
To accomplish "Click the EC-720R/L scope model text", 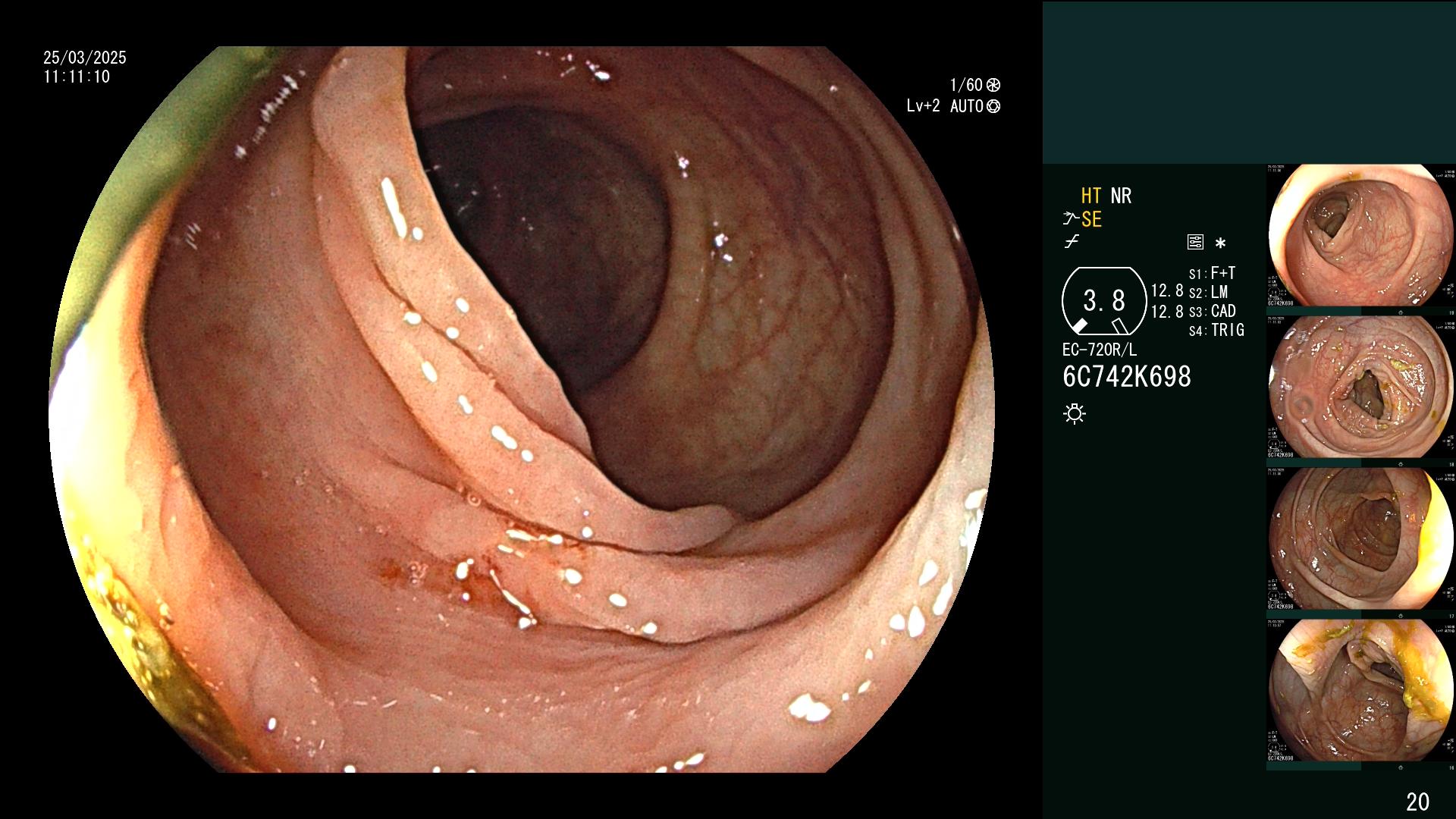I will (1100, 350).
